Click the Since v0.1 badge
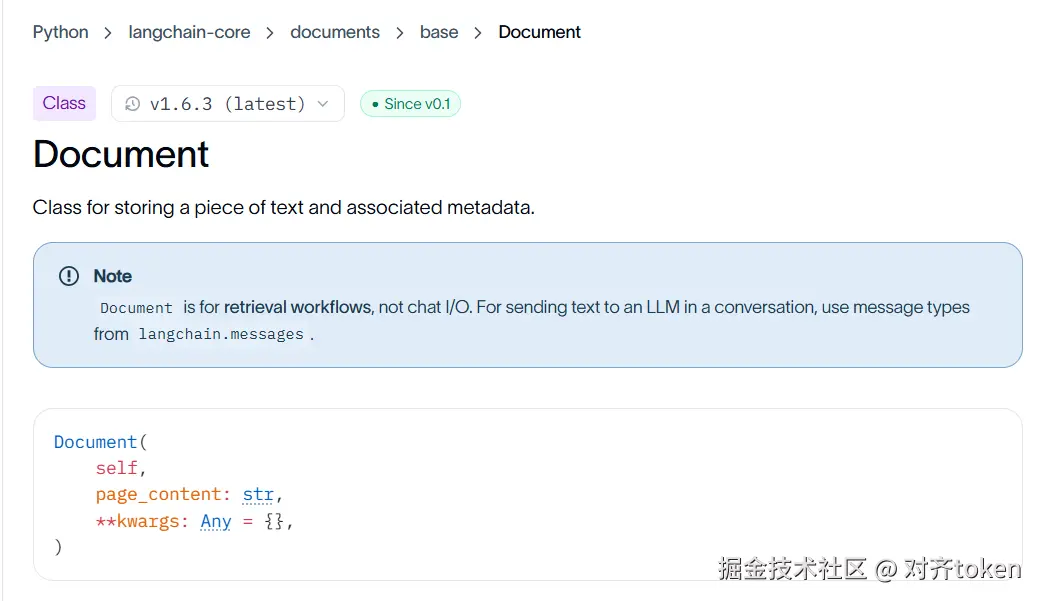The image size is (1041, 601). tap(410, 104)
